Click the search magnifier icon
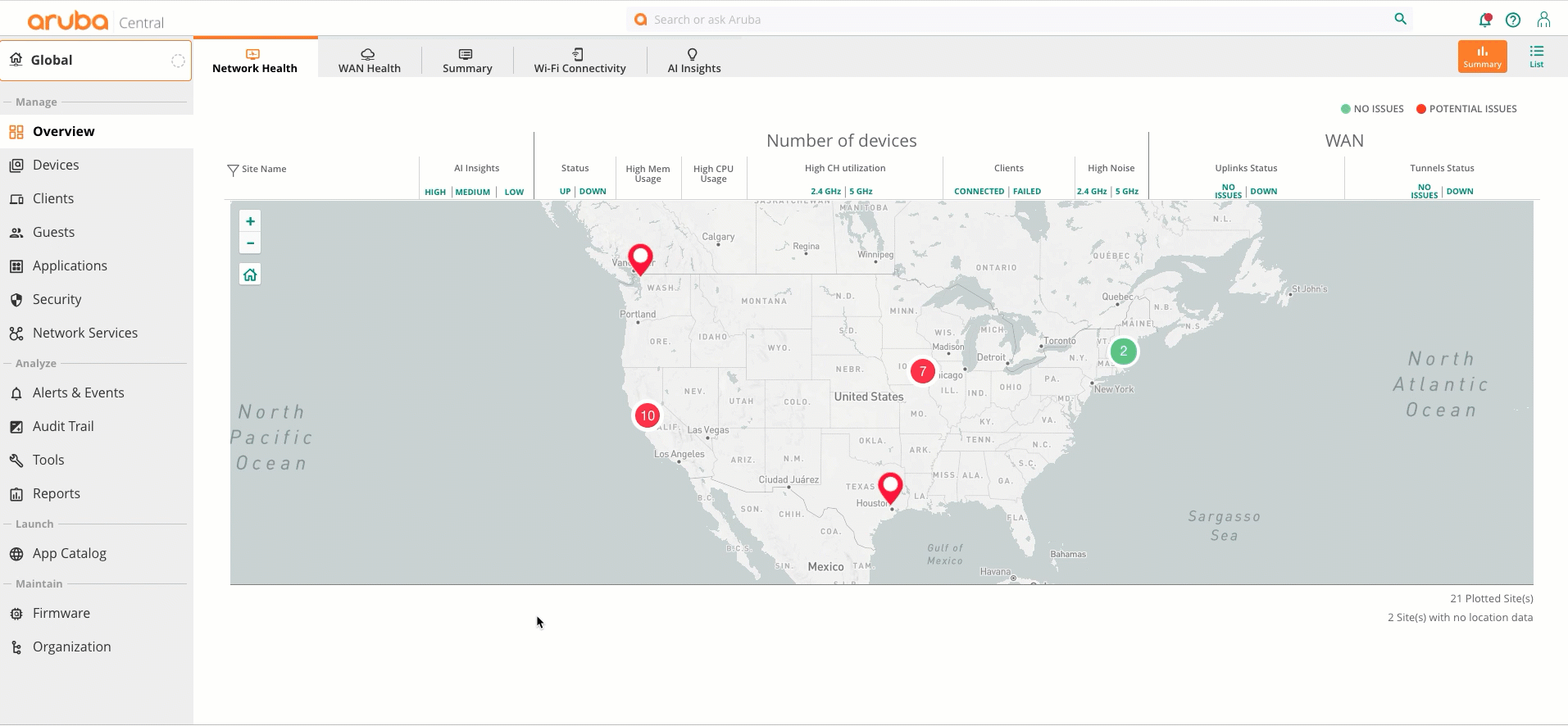 [1400, 19]
